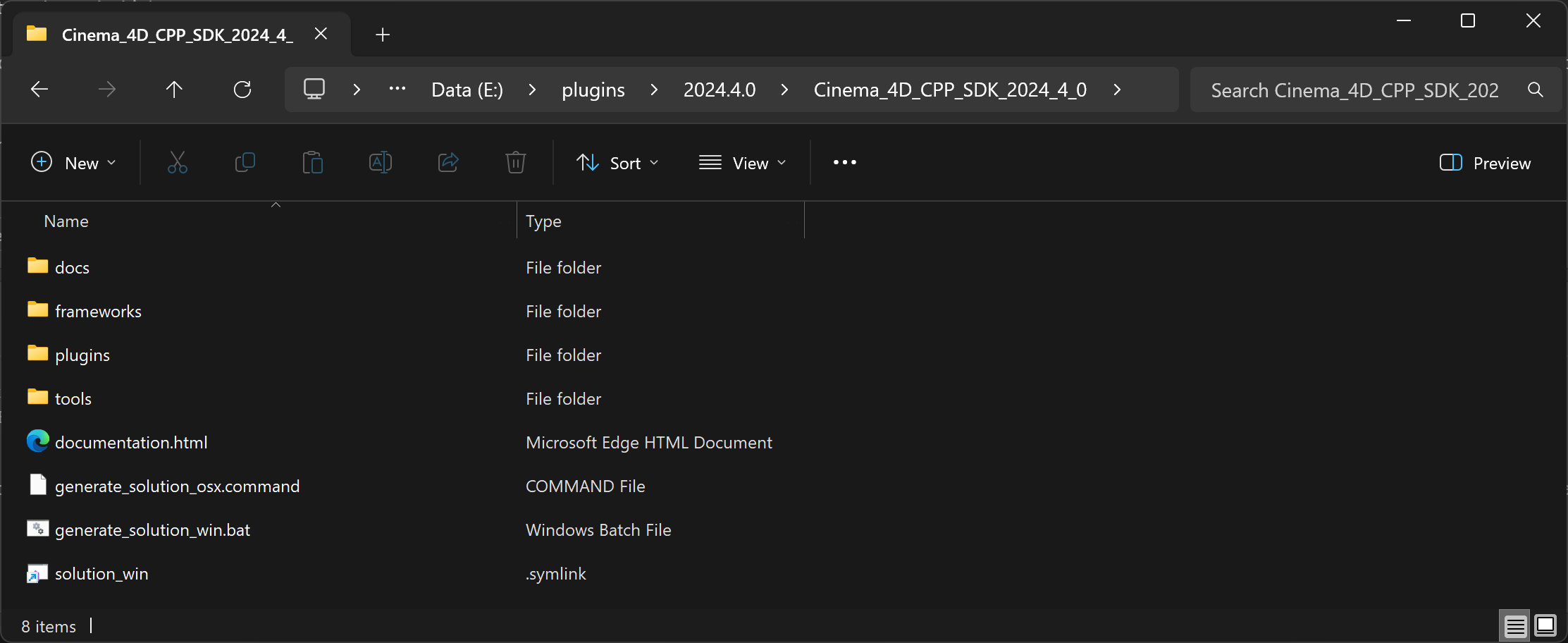Select the generate_solution_win.bat file
1568x643 pixels.
point(152,530)
